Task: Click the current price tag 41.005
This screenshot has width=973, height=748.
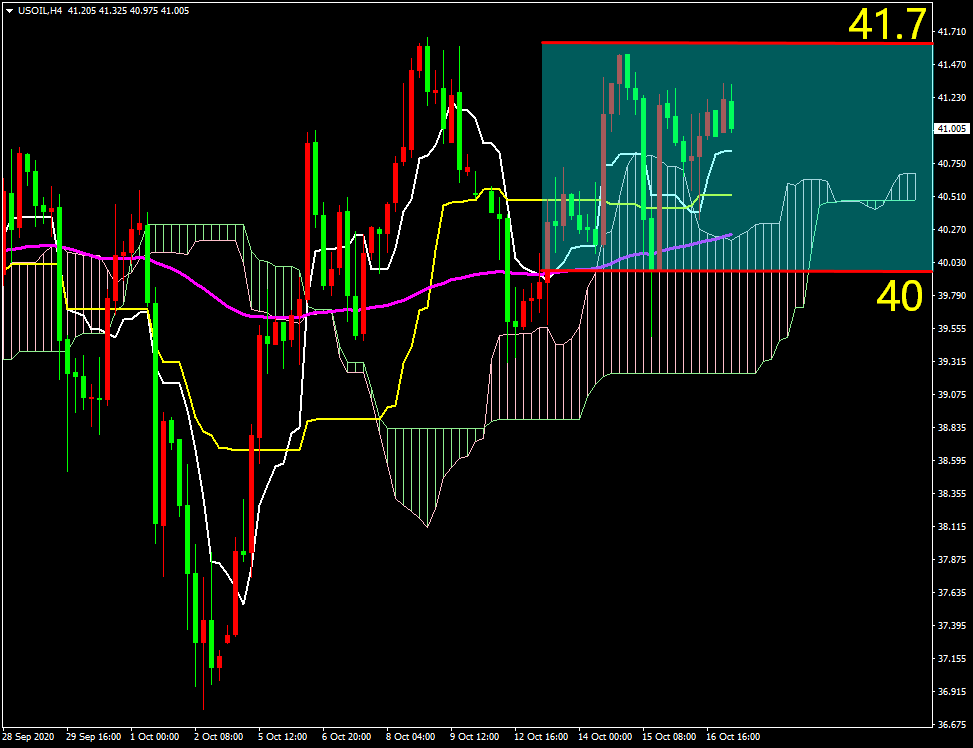Action: tap(952, 129)
